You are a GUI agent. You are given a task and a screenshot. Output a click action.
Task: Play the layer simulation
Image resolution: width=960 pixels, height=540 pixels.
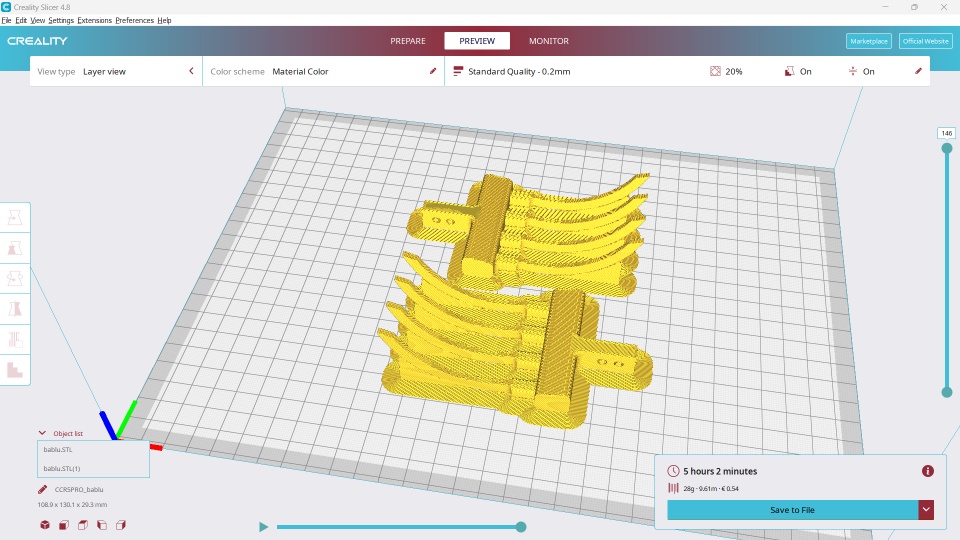(263, 527)
